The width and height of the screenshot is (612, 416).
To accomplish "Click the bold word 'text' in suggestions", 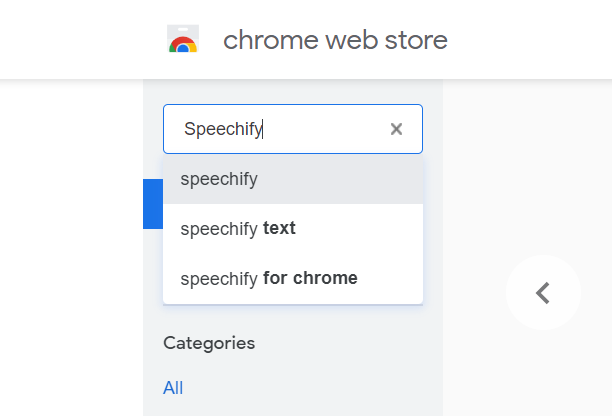I will (x=279, y=228).
